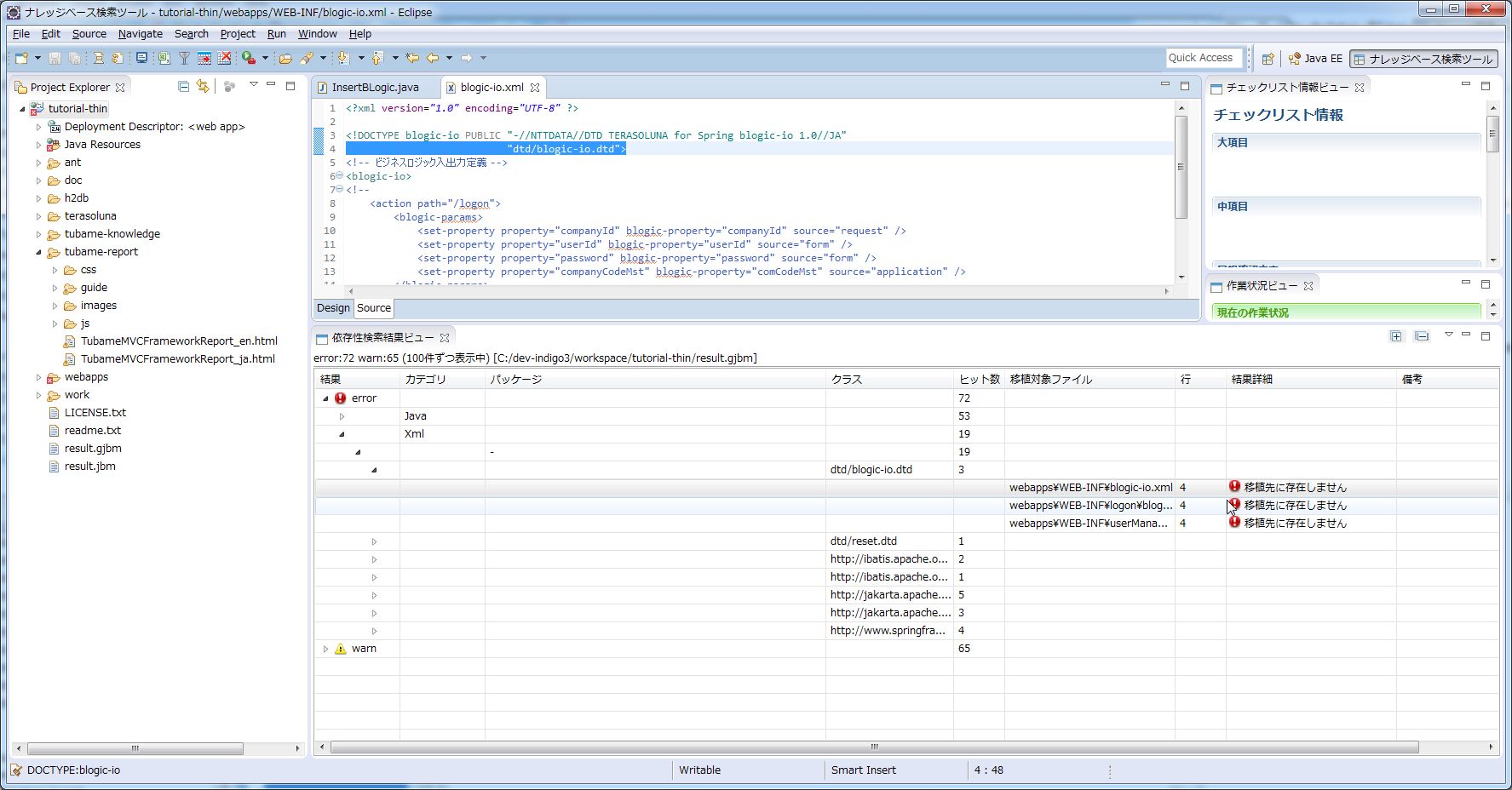Close the 依存性検索結果ビュー tab
The width and height of the screenshot is (1512, 790).
445,338
